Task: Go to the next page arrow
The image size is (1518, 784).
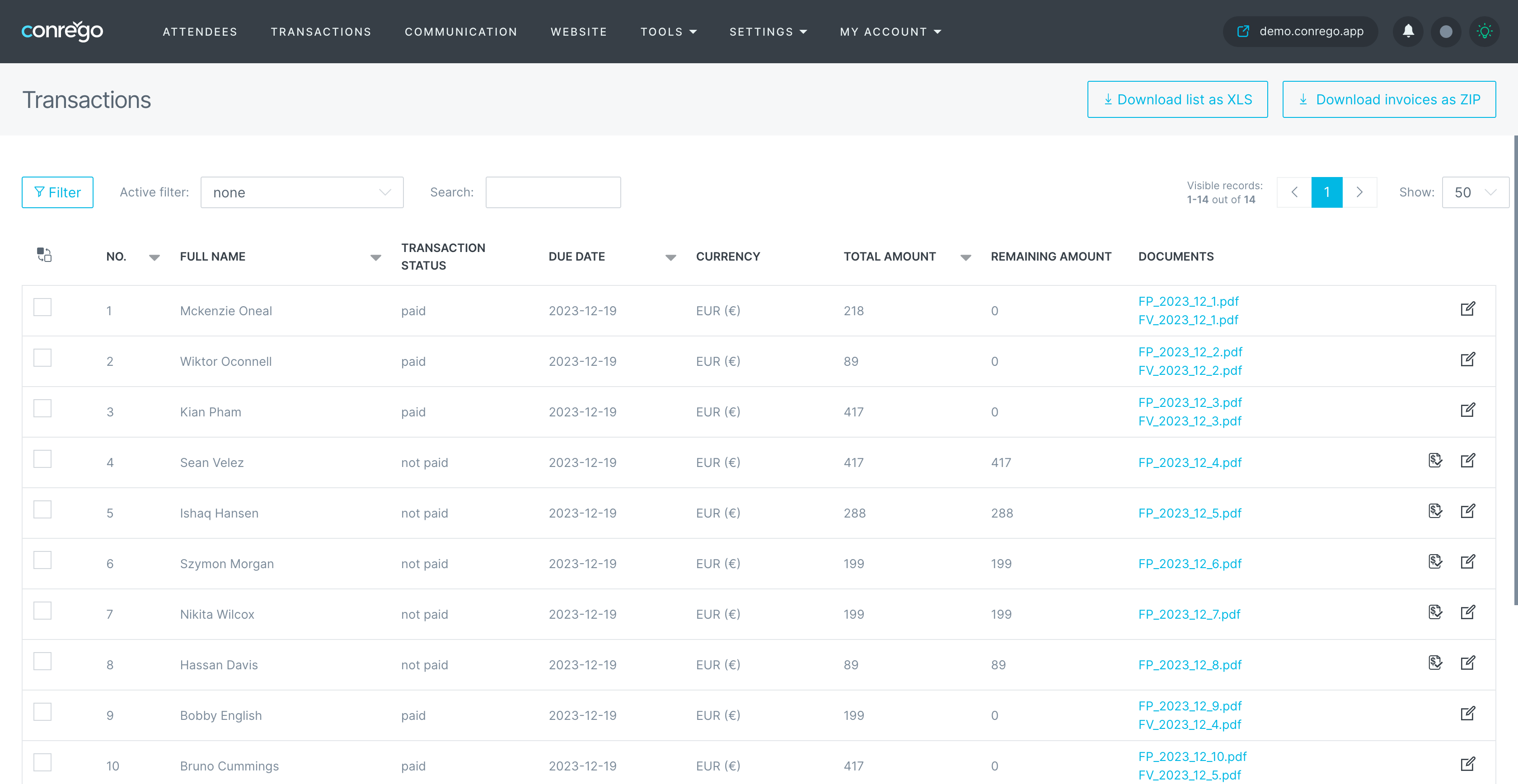Action: (1359, 192)
